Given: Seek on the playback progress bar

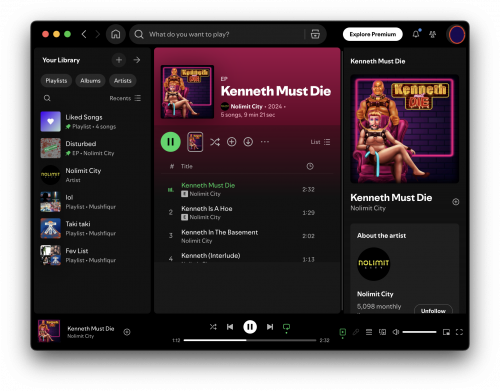Looking at the screenshot, I should point(250,340).
